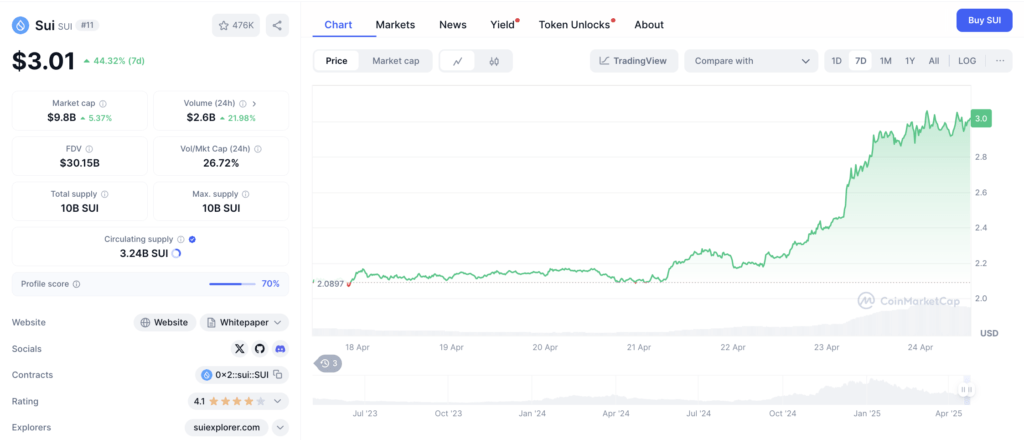Open the Discord social icon
1024x440 pixels.
pyautogui.click(x=280, y=349)
